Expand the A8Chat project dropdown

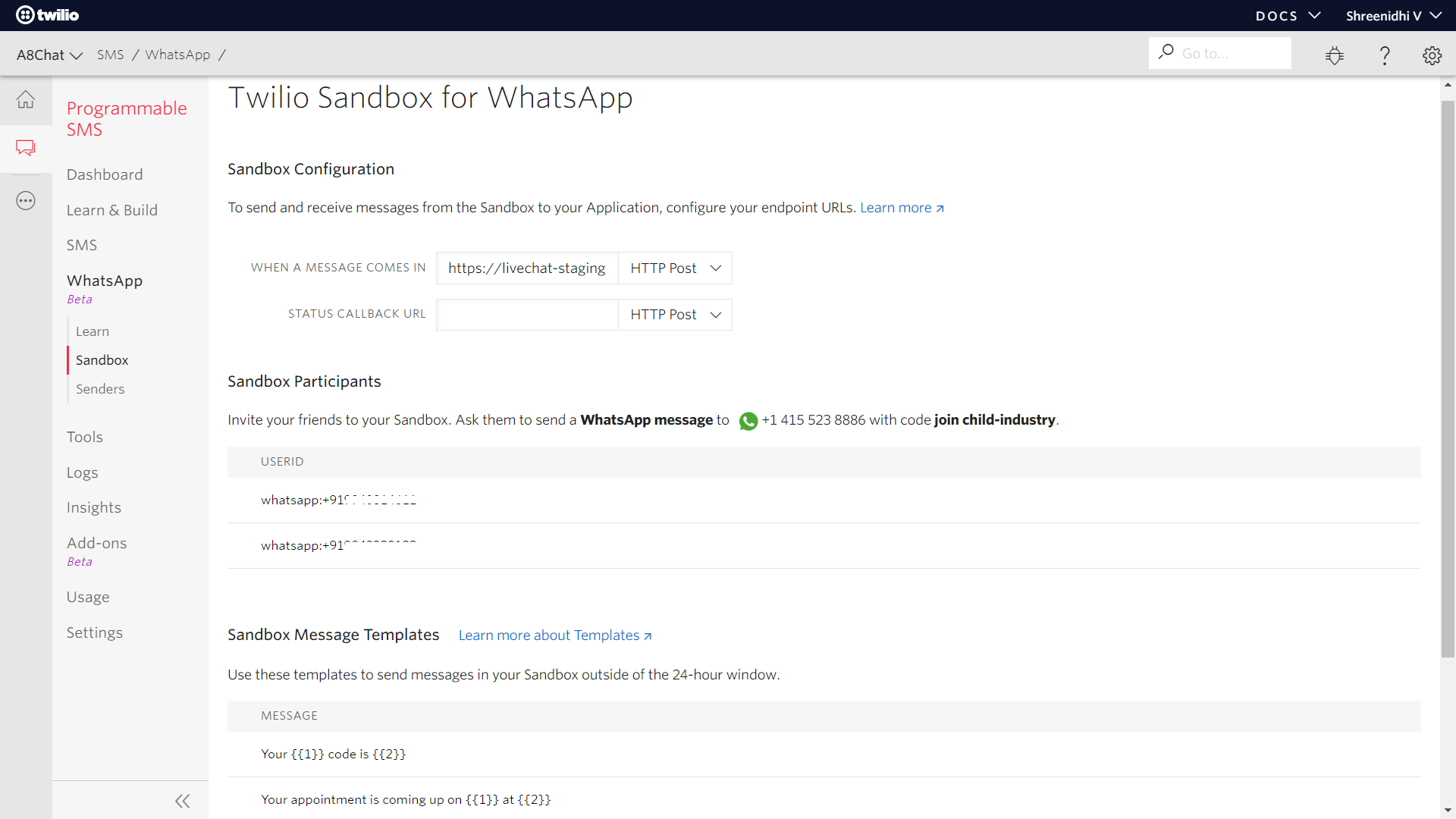(49, 55)
